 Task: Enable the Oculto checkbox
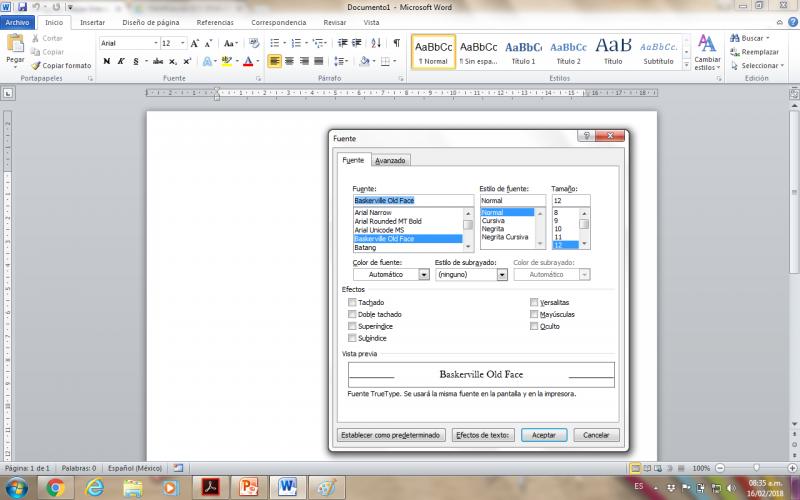(534, 326)
